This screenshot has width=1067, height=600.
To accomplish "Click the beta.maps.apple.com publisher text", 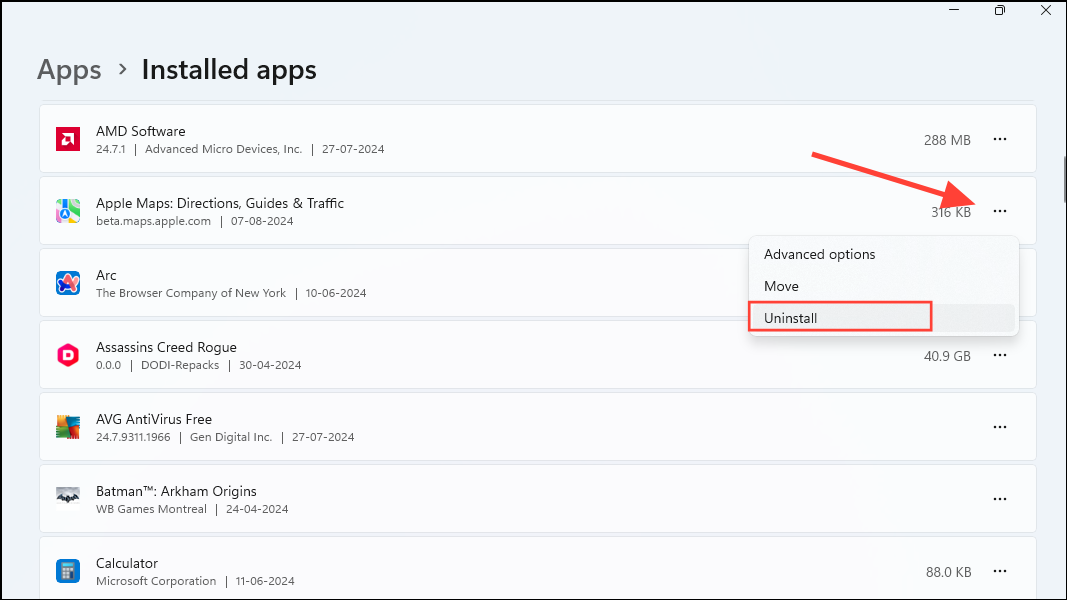I will point(153,221).
